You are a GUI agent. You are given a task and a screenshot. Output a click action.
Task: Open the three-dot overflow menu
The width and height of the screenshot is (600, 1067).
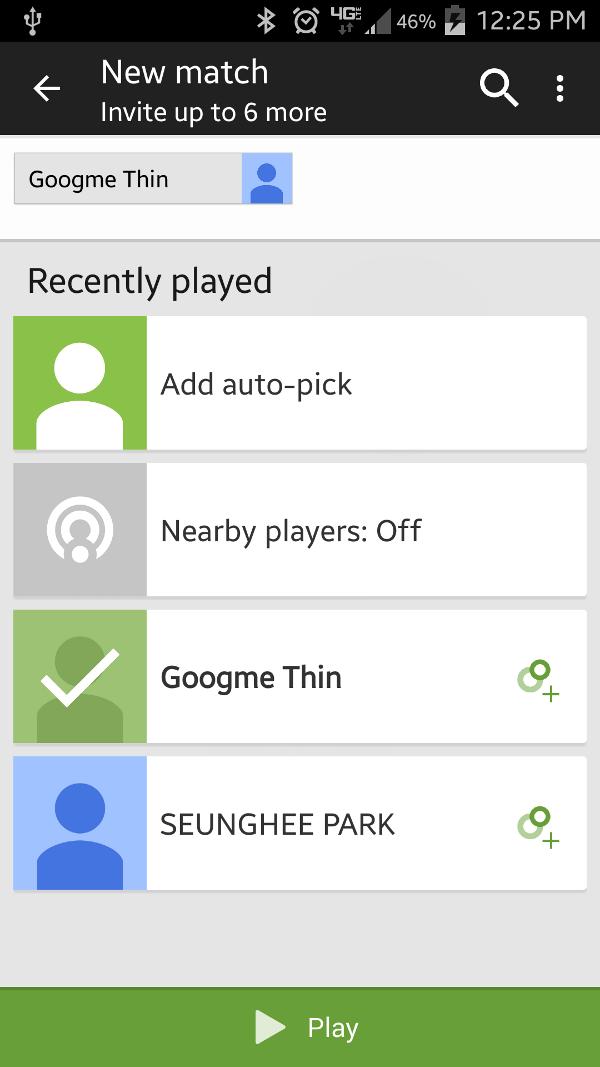(x=560, y=89)
